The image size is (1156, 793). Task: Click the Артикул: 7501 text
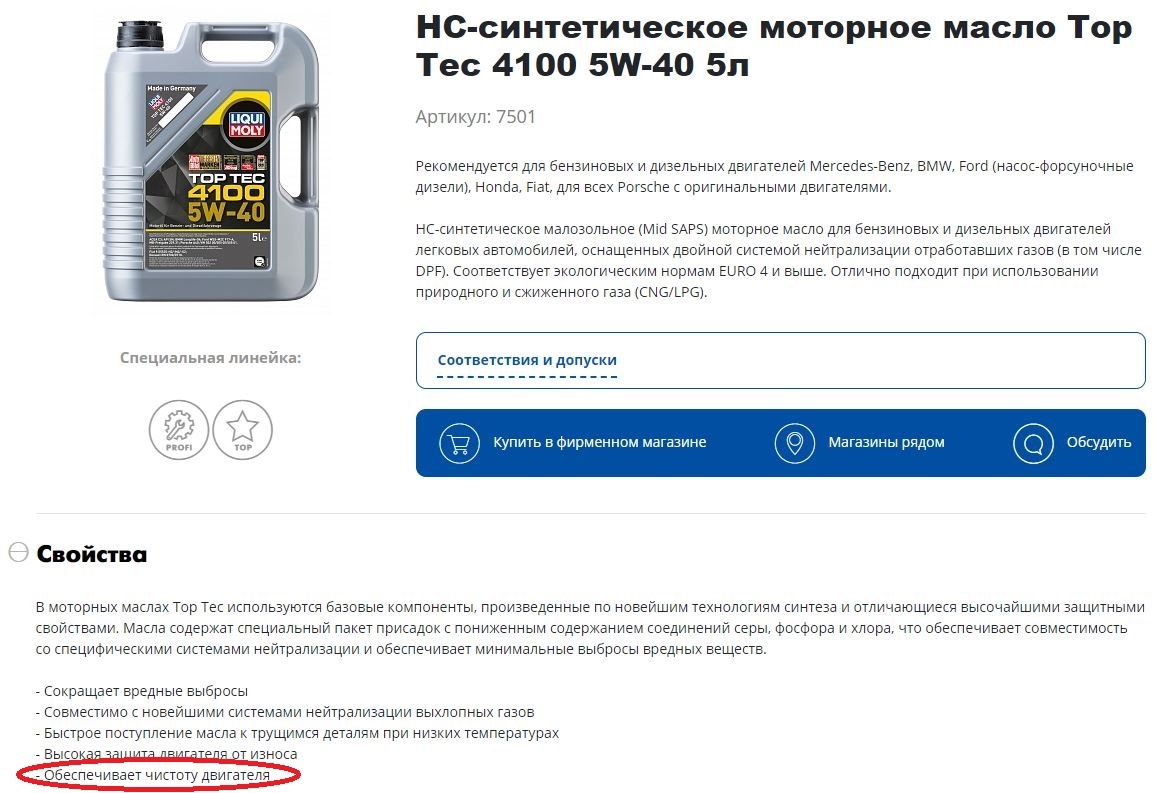click(x=476, y=116)
